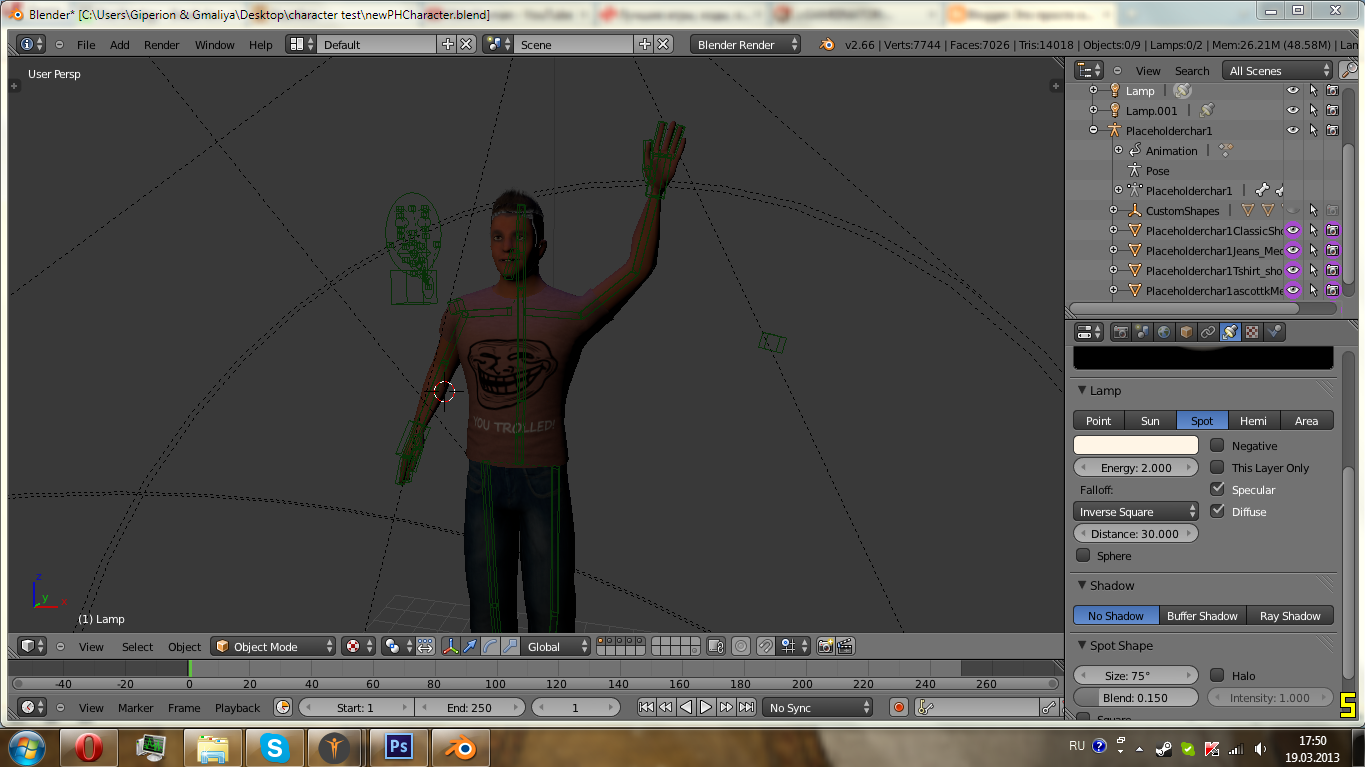Select Buffer Shadow option

pos(1203,615)
